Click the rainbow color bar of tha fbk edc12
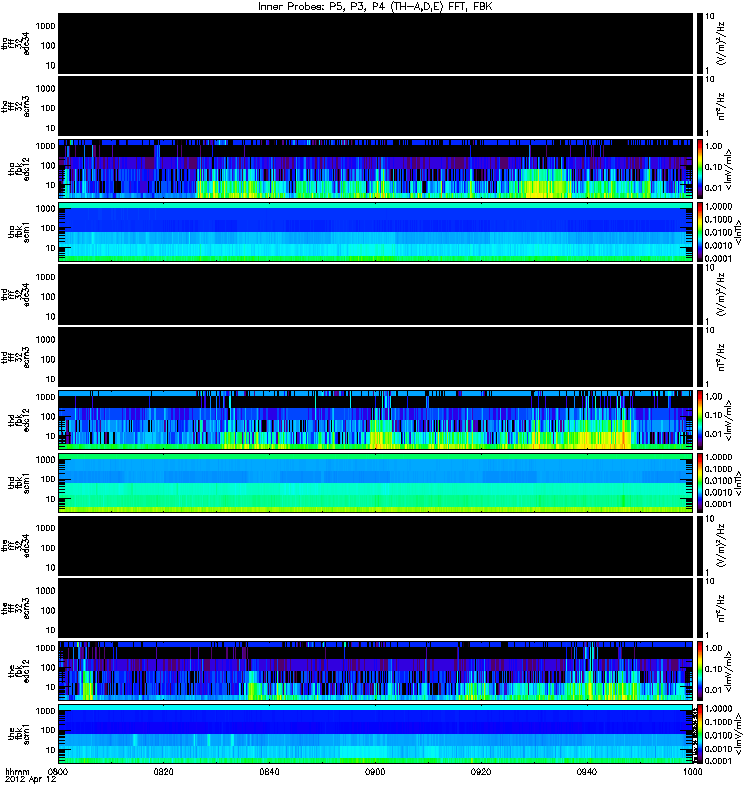Viewport: 750px width, 800px height. [x=700, y=169]
